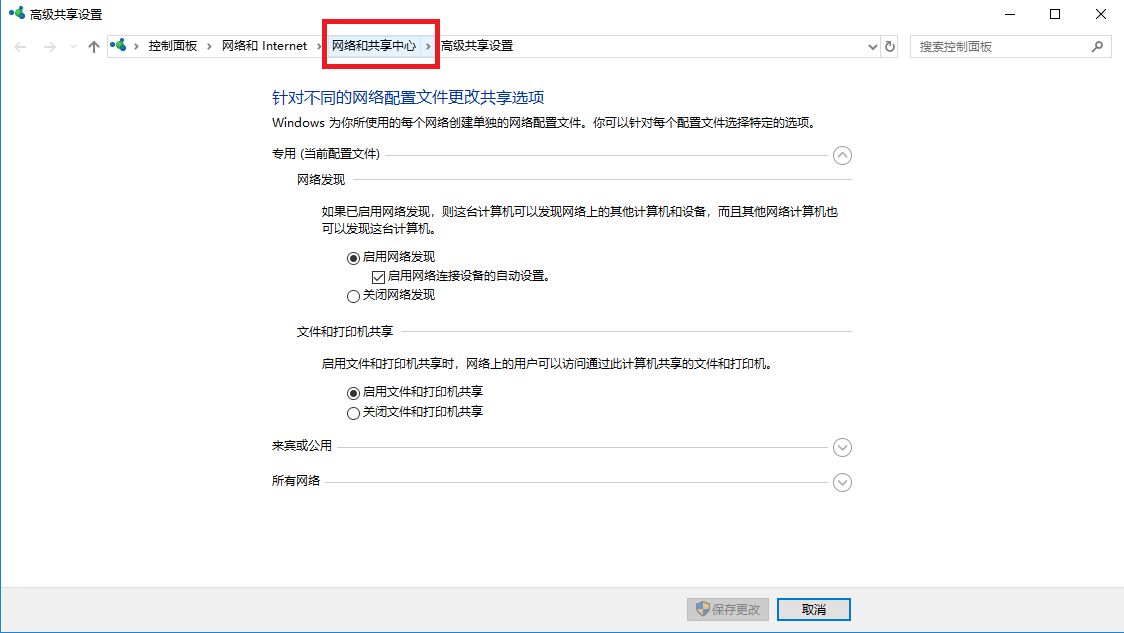Click the magnifier search icon

(1097, 47)
